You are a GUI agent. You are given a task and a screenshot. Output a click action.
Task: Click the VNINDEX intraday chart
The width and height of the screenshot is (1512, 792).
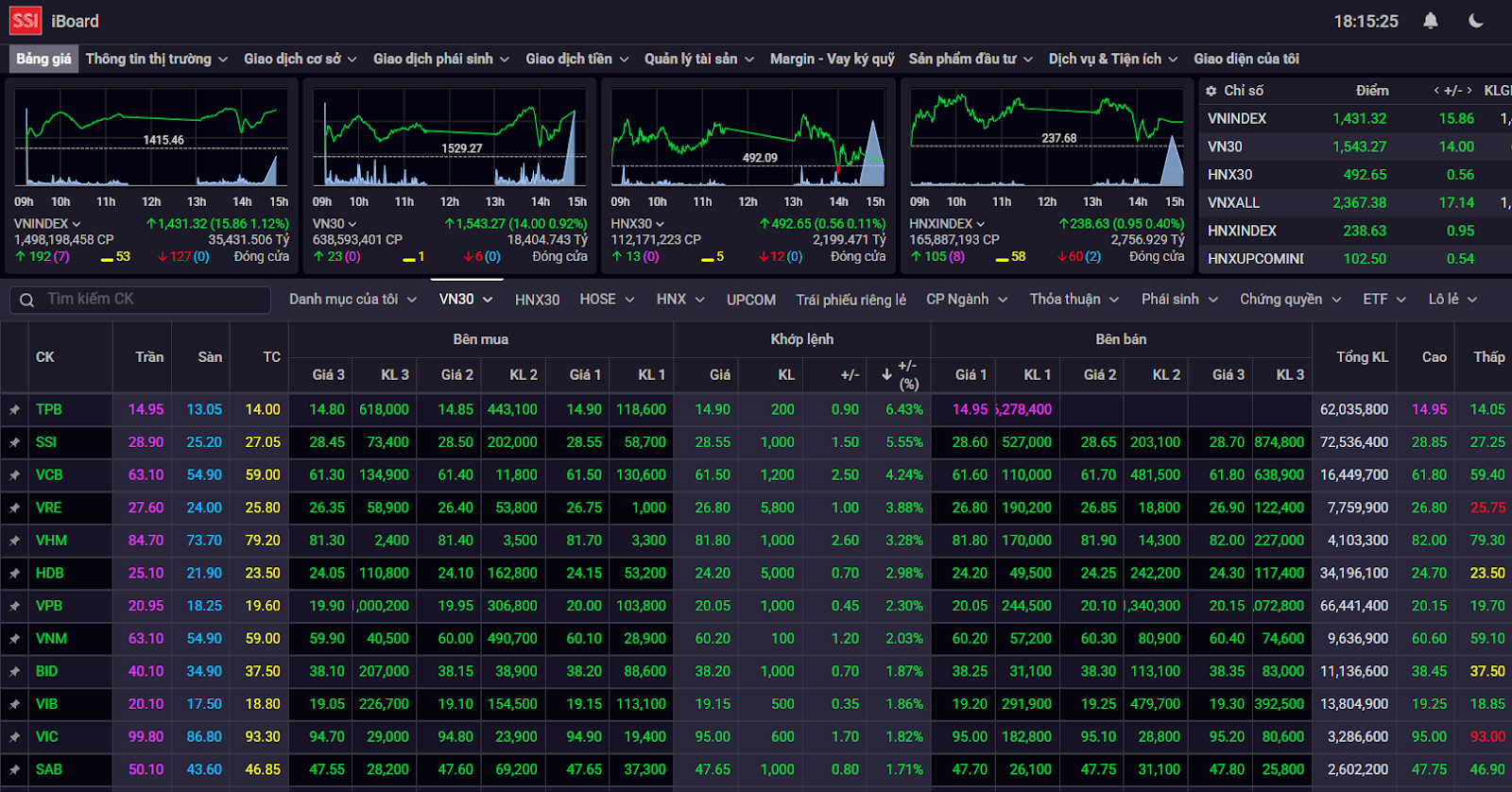(x=151, y=138)
